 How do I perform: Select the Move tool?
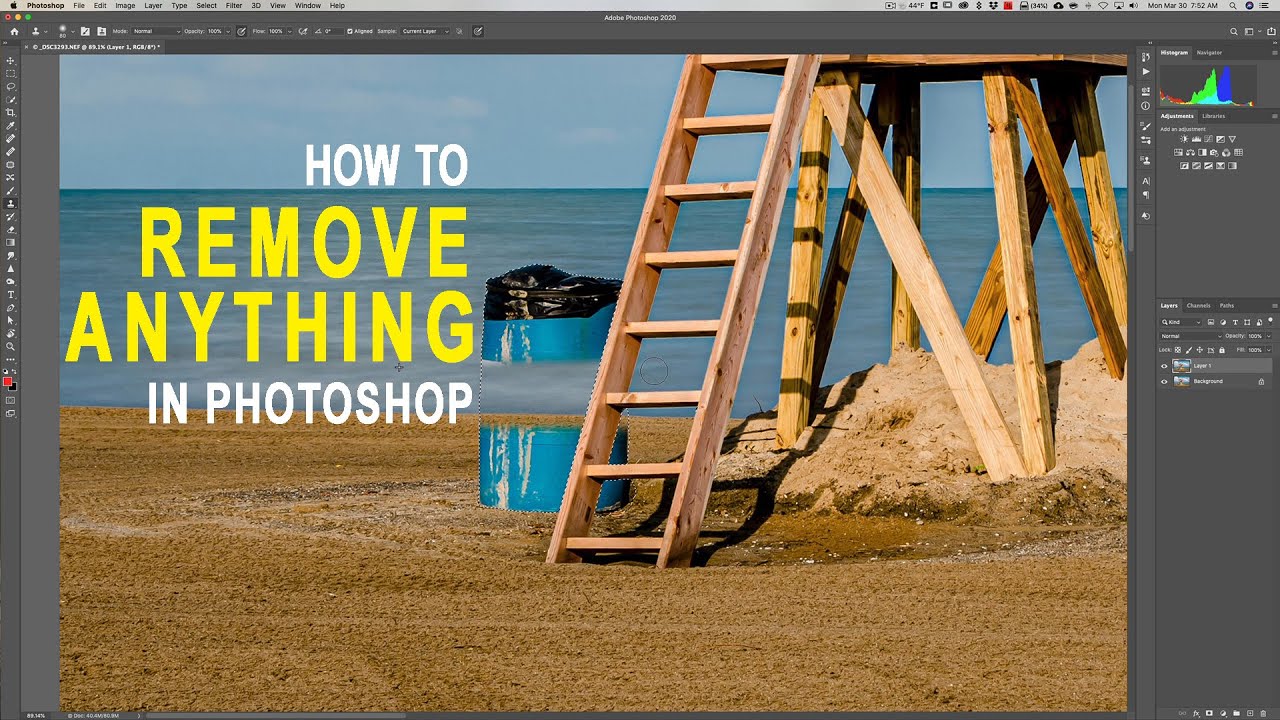point(11,60)
